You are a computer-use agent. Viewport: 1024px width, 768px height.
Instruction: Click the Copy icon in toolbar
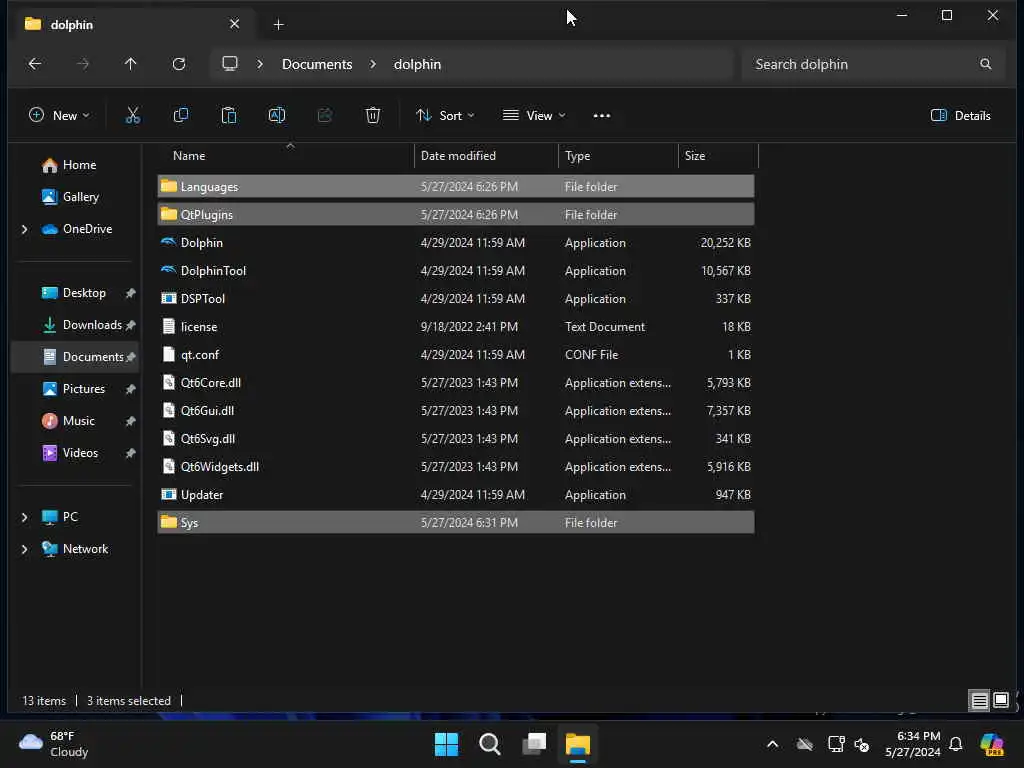pyautogui.click(x=181, y=116)
